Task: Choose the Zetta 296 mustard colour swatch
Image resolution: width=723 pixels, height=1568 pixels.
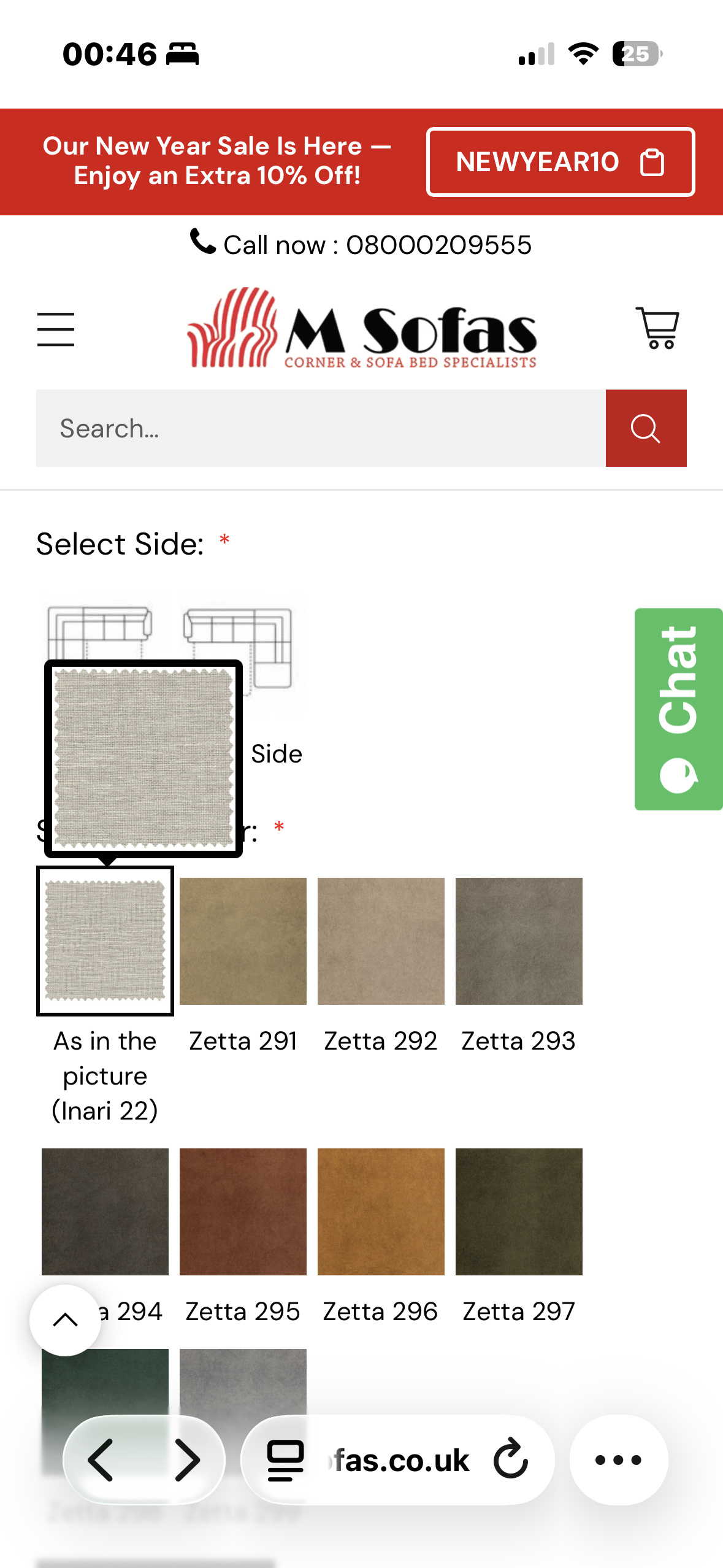Action: point(381,1212)
